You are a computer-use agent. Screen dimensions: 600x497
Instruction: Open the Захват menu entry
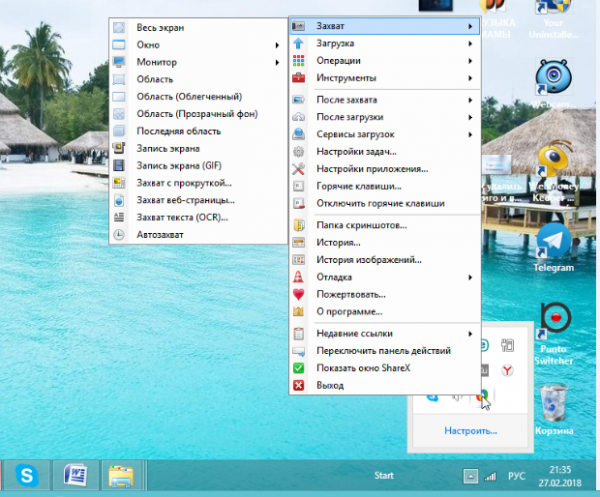click(x=384, y=26)
